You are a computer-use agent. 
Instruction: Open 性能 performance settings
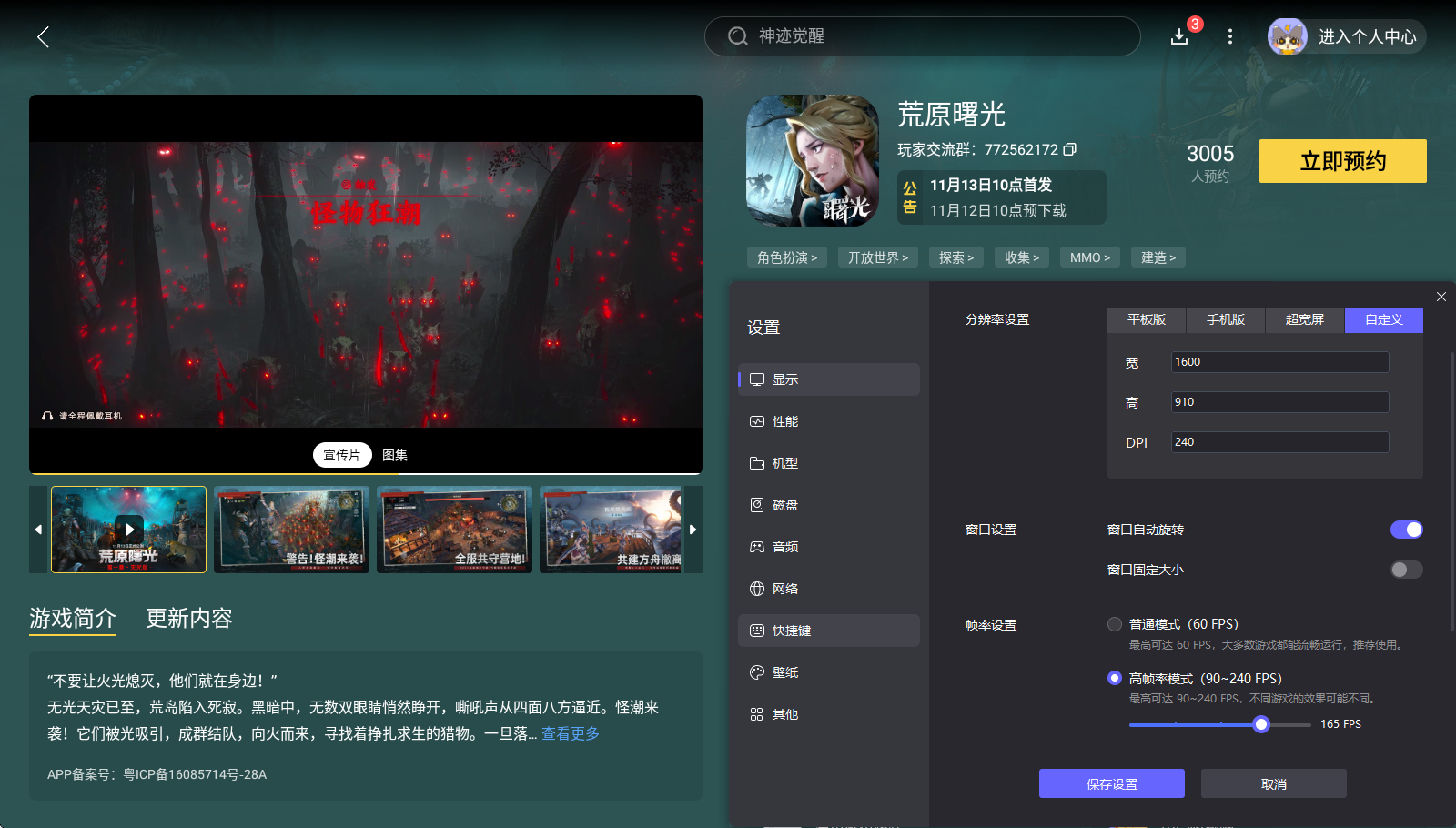(829, 421)
